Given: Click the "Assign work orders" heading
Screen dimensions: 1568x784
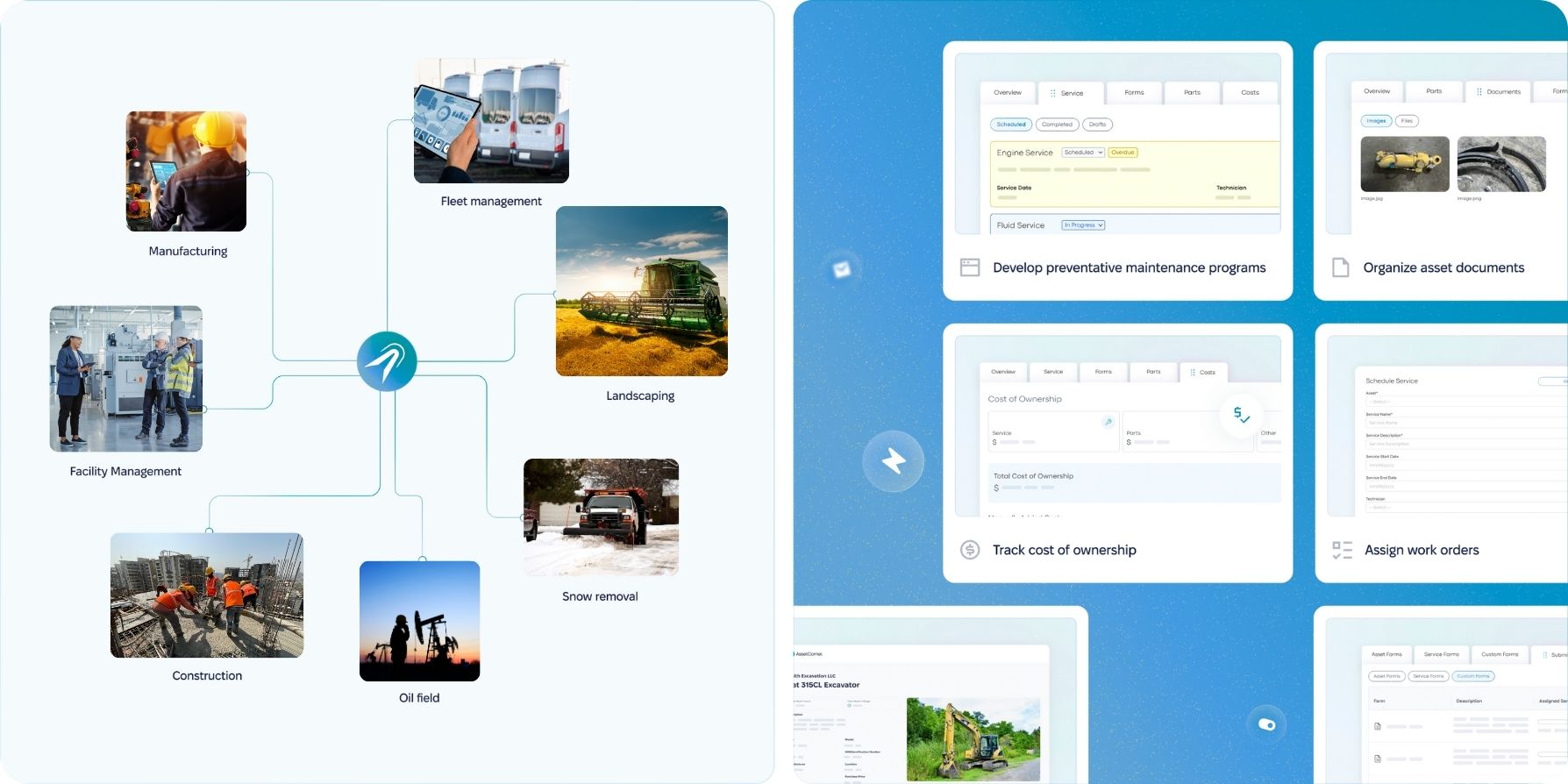Looking at the screenshot, I should pos(1422,550).
